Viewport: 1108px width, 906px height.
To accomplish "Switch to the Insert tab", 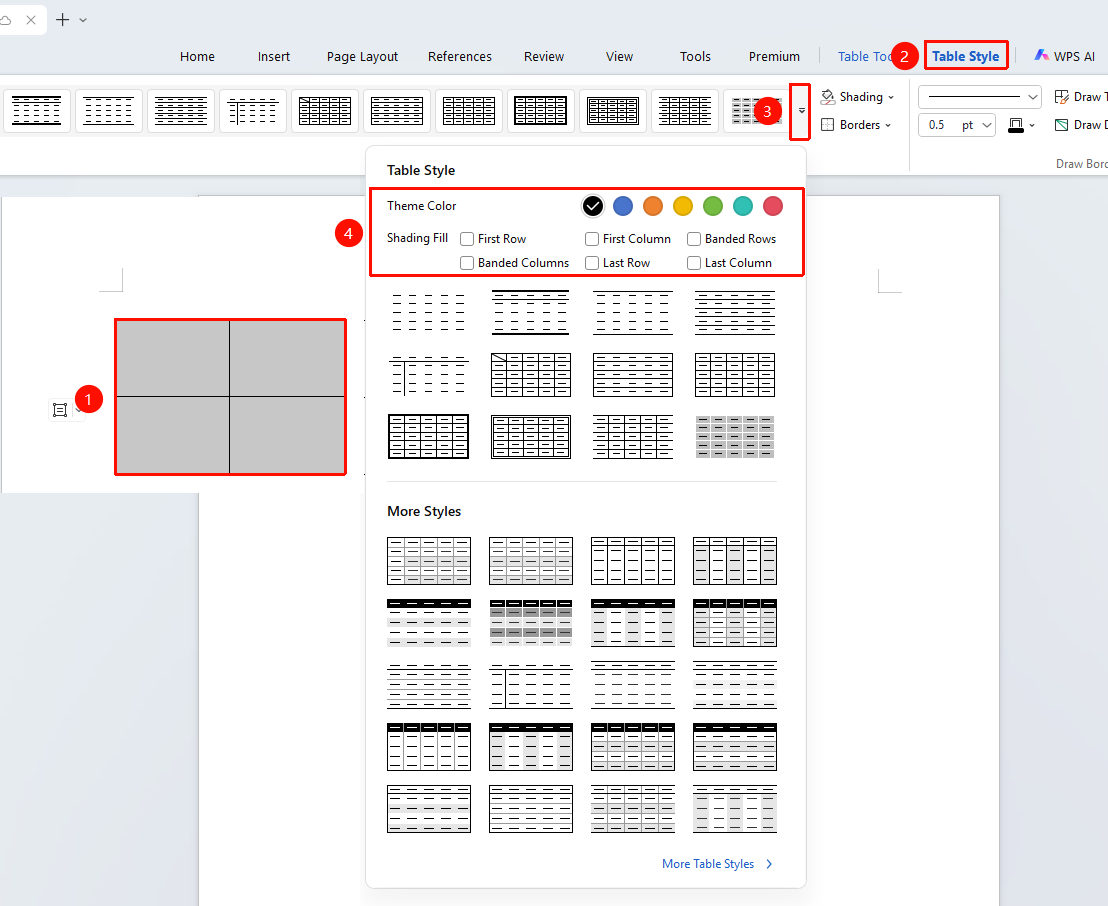I will coord(273,57).
